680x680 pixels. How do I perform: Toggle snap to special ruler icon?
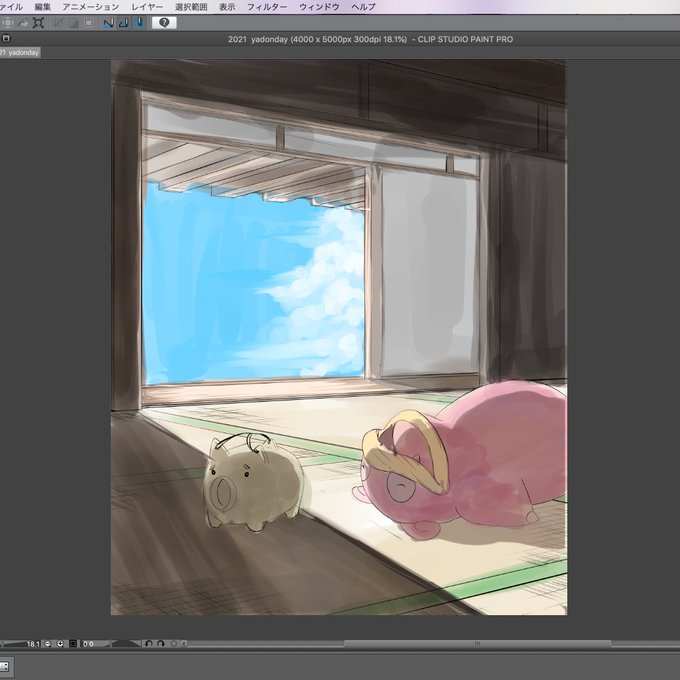pyautogui.click(x=124, y=23)
